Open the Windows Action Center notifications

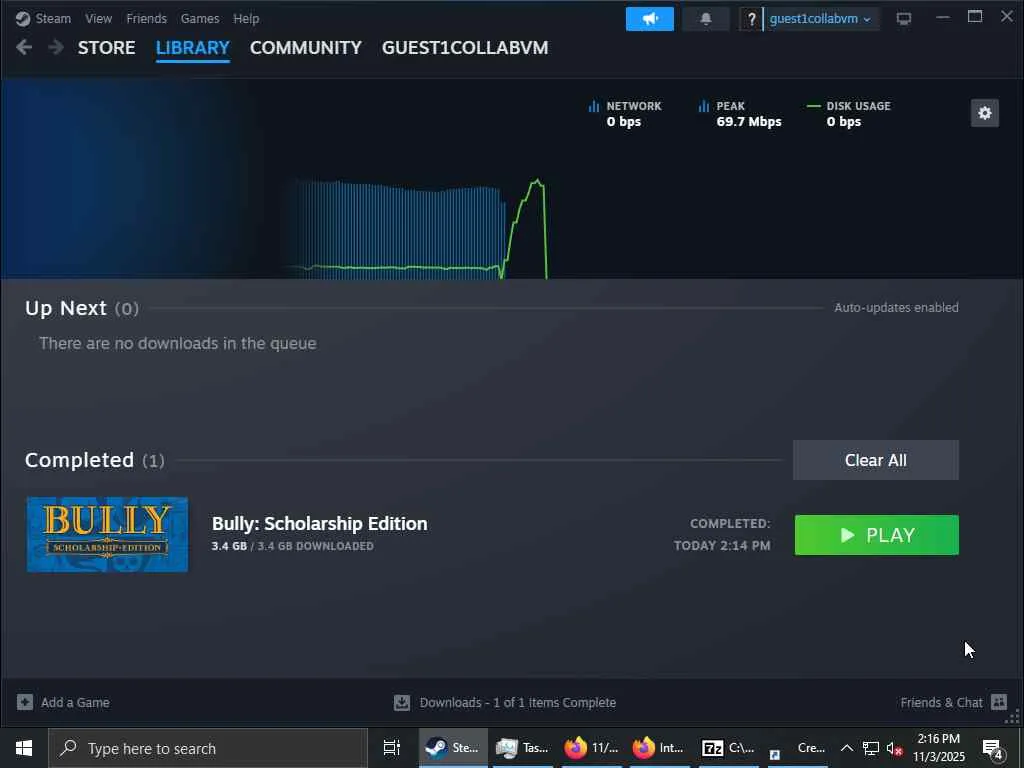(x=993, y=748)
